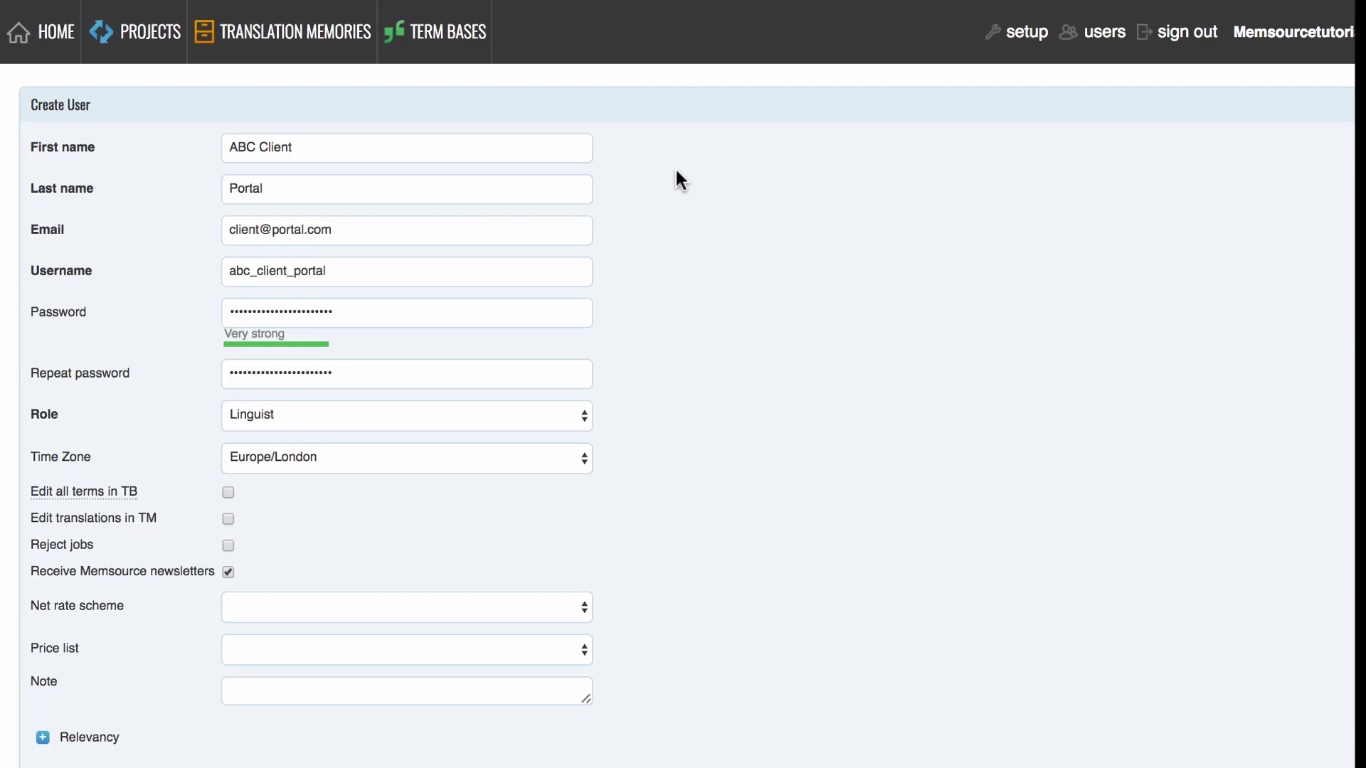Click the users people icon
This screenshot has height=768, width=1366.
pos(1068,32)
